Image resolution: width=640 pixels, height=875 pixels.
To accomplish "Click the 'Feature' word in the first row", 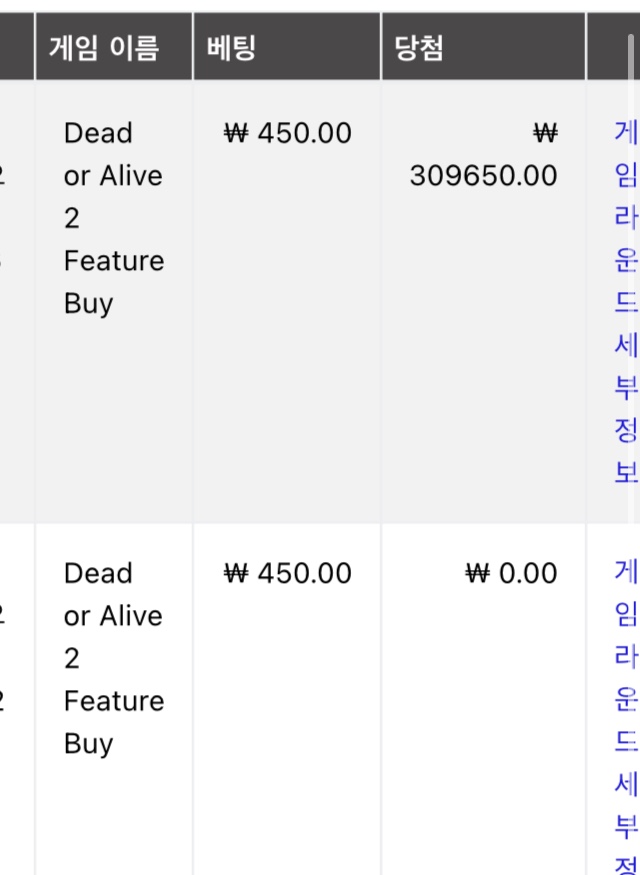I will coord(114,261).
